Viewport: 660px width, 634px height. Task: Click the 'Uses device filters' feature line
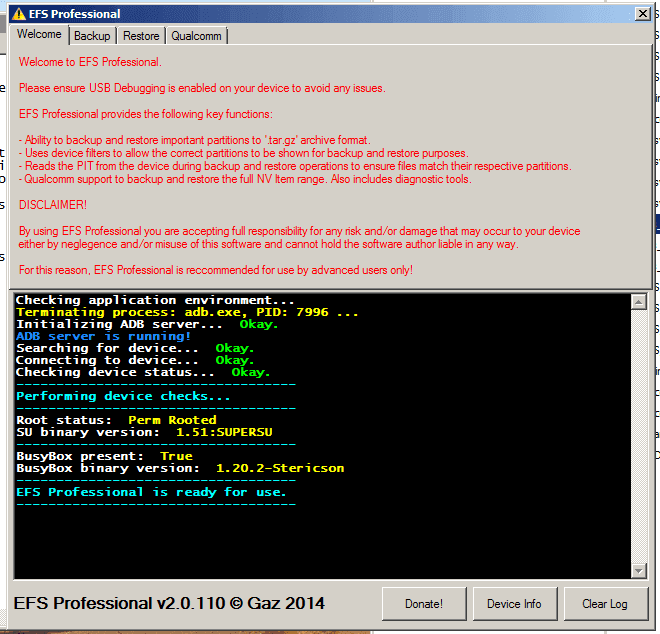coord(244,153)
